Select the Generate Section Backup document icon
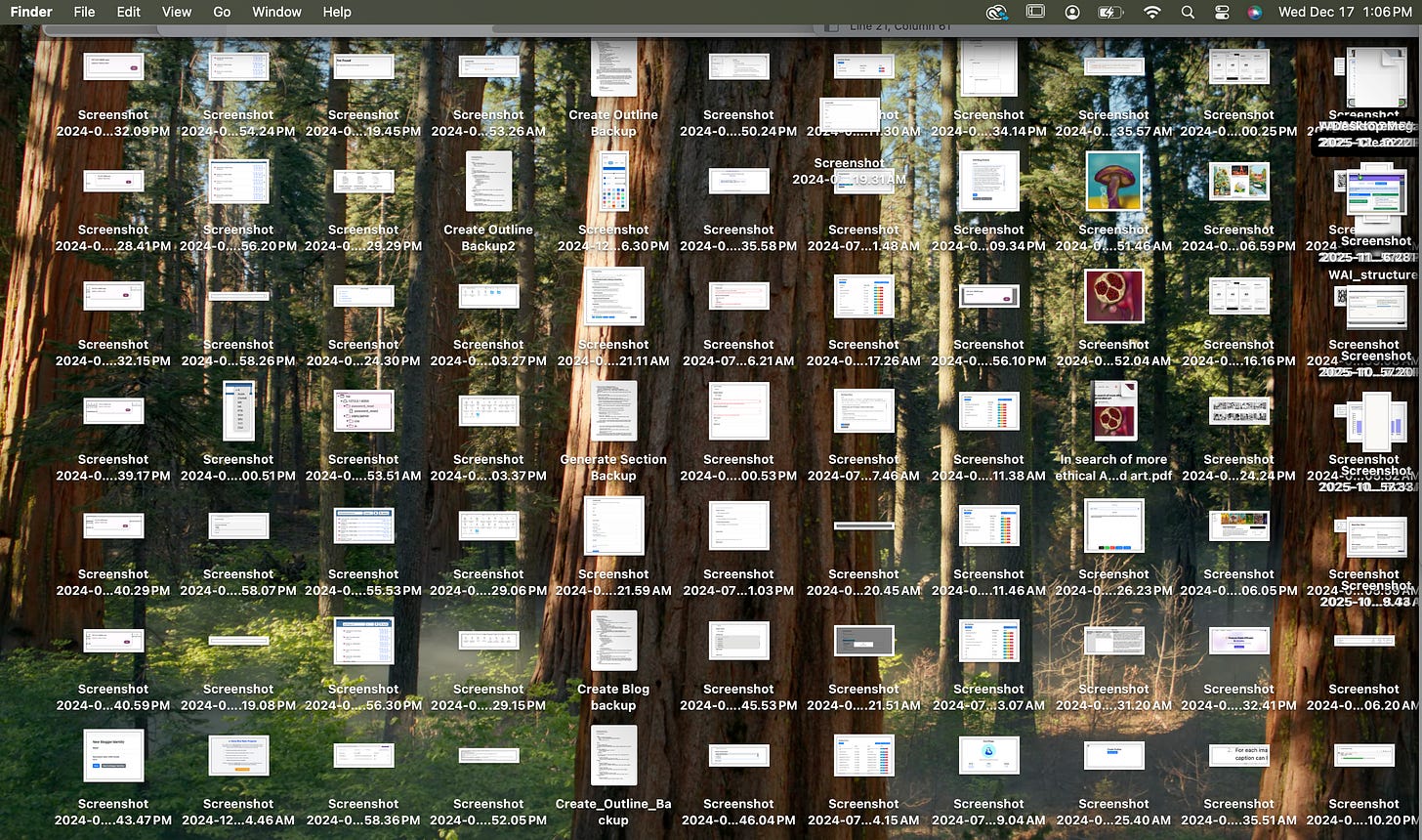Viewport: 1422px width, 840px height. click(613, 411)
